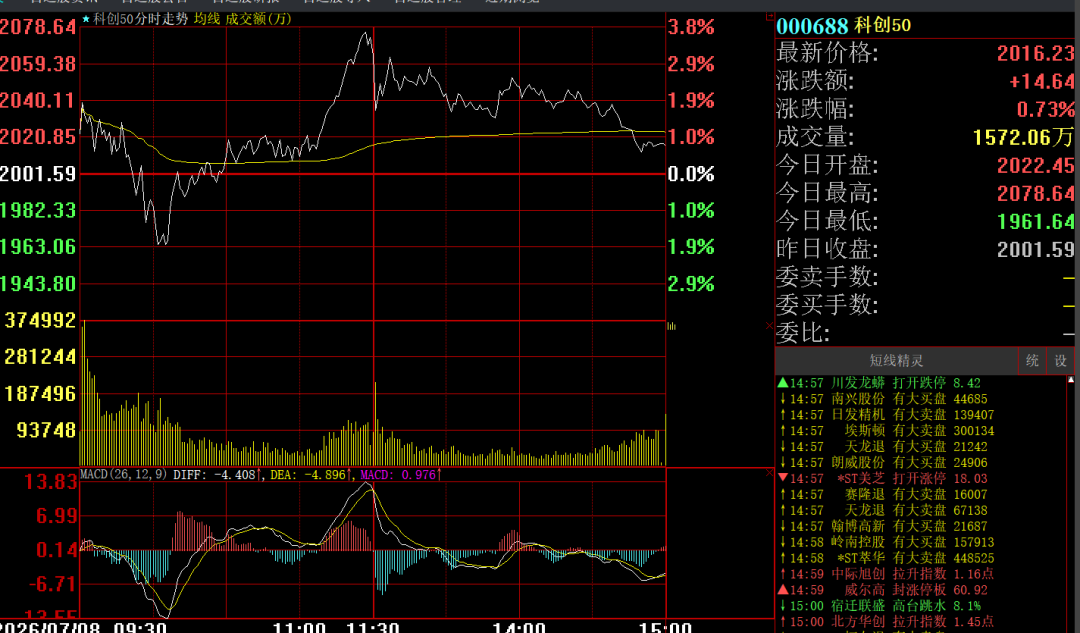Screen dimensions: 1080x633
Task: Click the down arrow on 南兴股份 row
Action: point(782,399)
